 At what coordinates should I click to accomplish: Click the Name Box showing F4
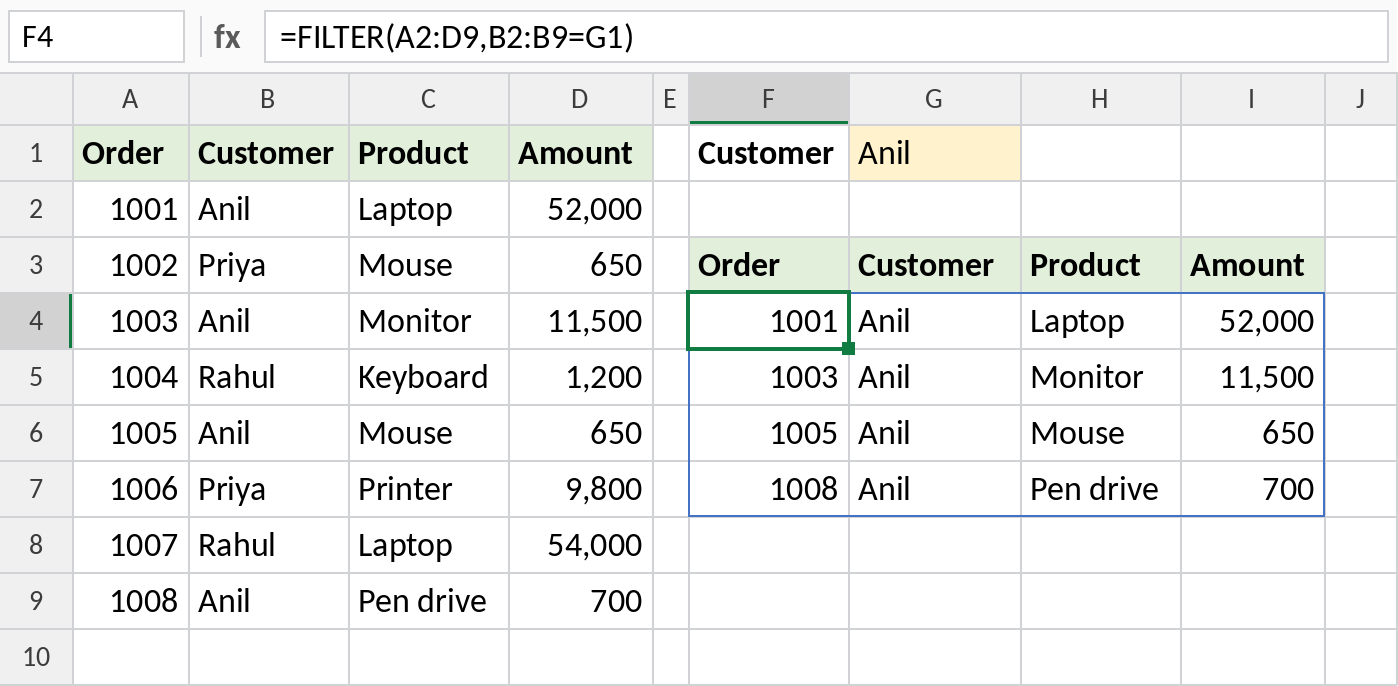(x=97, y=37)
